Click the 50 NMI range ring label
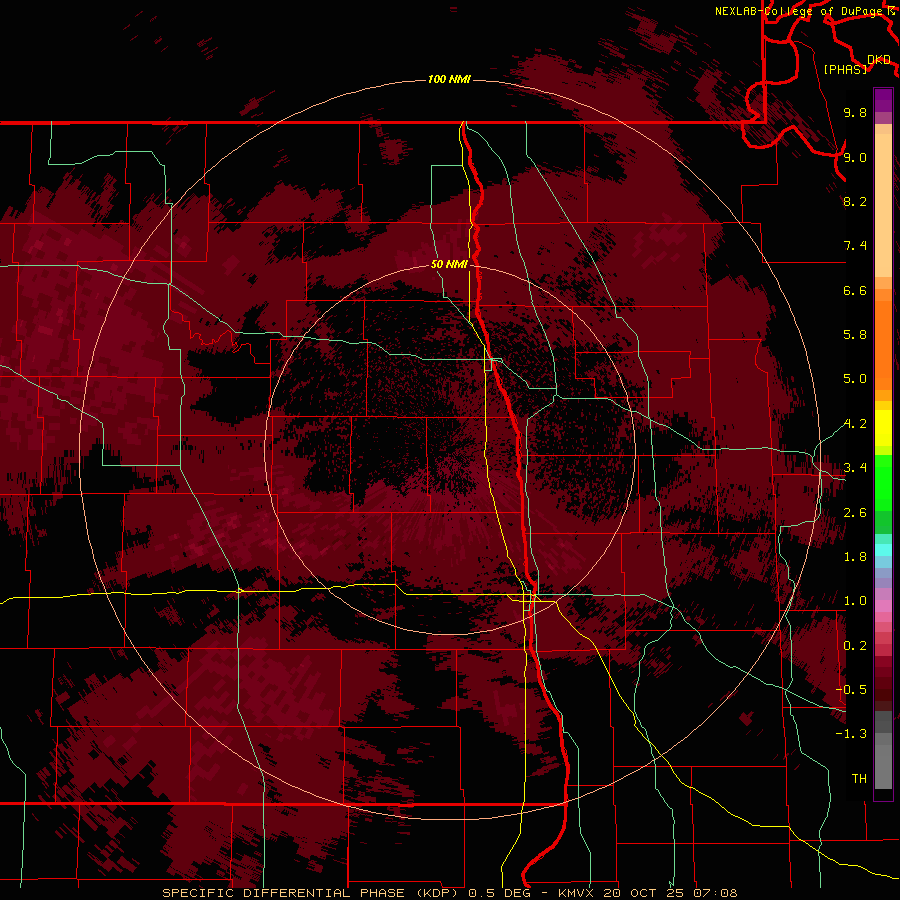 coord(449,264)
